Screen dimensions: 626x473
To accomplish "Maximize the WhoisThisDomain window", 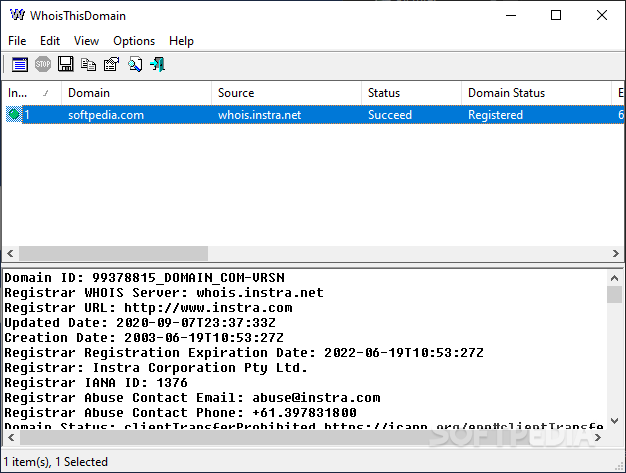I will [556, 15].
